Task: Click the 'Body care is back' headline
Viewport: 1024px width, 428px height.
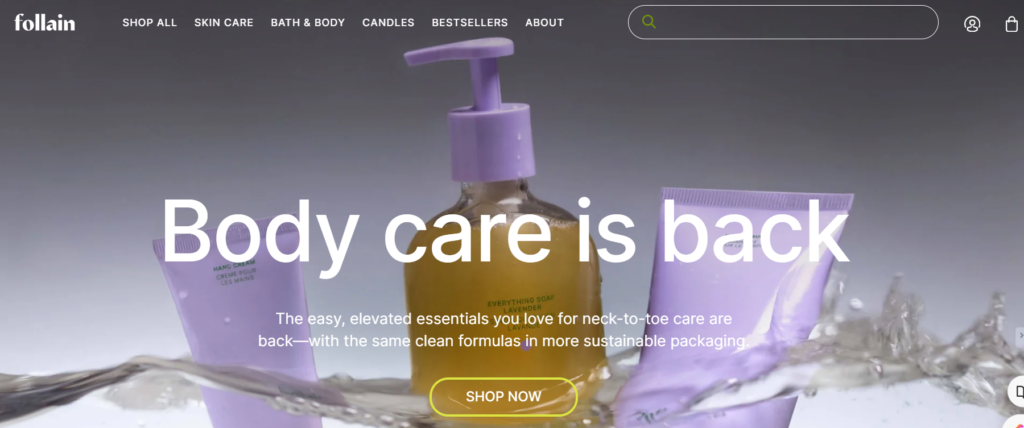Action: 505,231
